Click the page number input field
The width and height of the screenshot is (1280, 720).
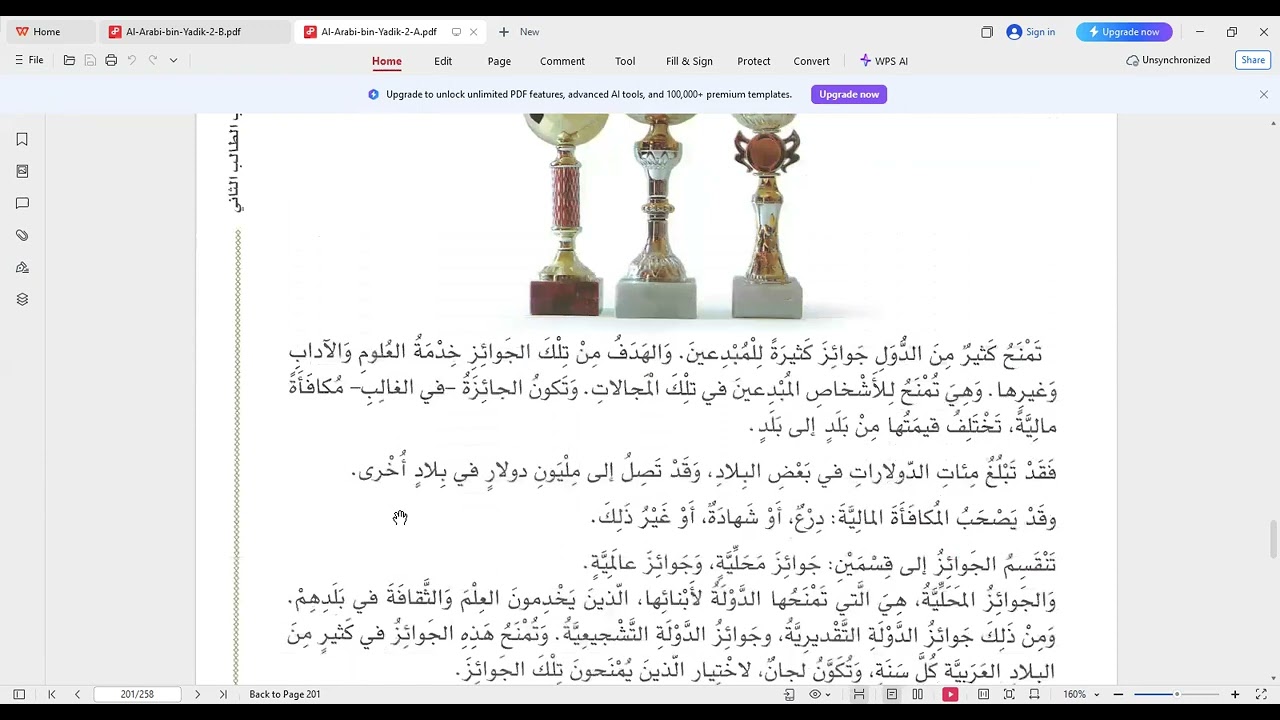click(137, 694)
